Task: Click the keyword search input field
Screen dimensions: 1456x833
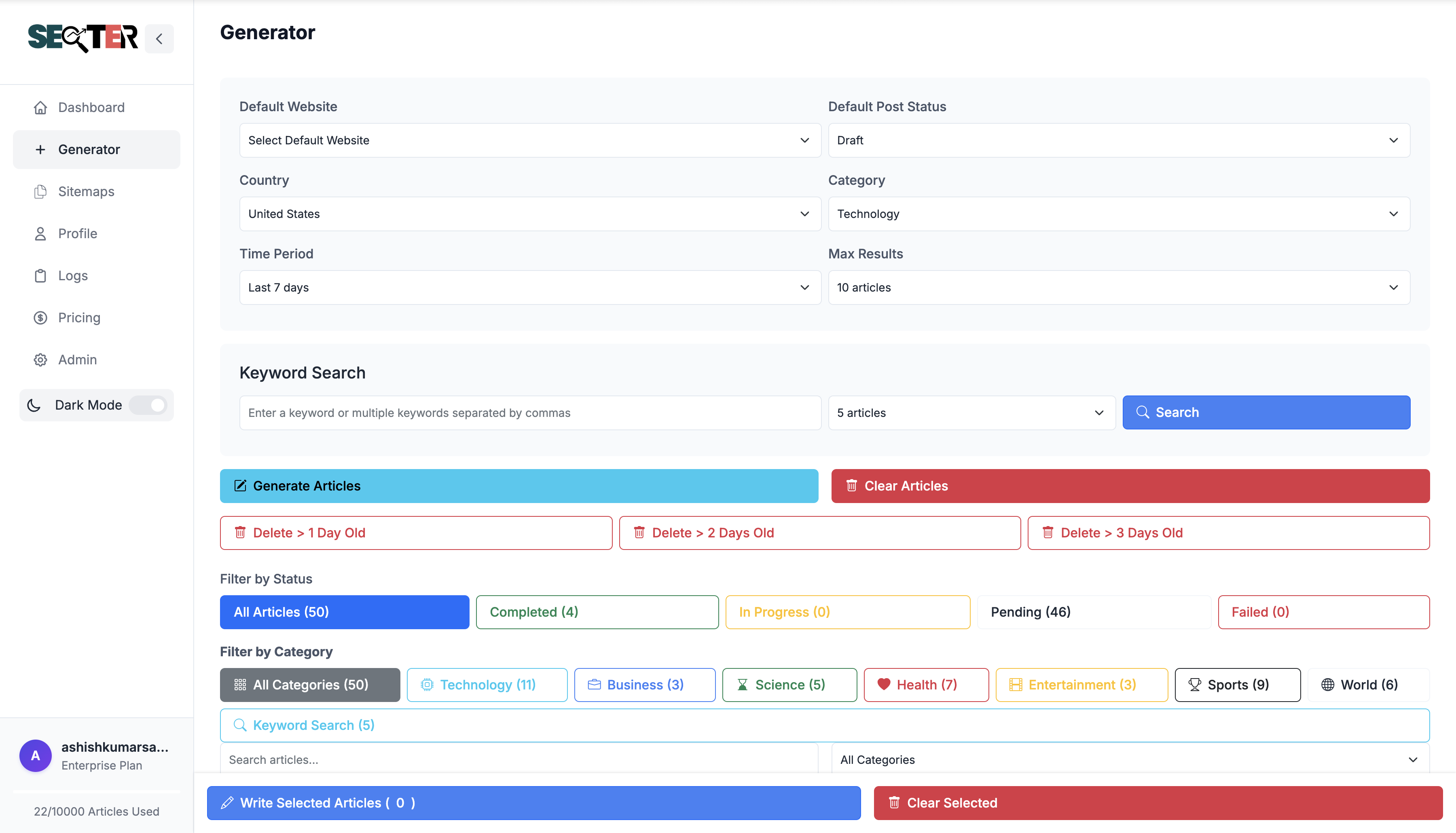Action: coord(530,412)
